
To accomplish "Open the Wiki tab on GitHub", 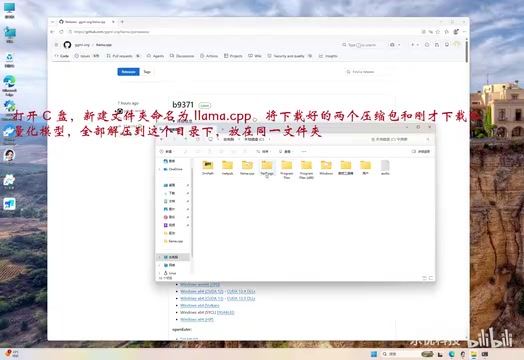I will 255,56.
